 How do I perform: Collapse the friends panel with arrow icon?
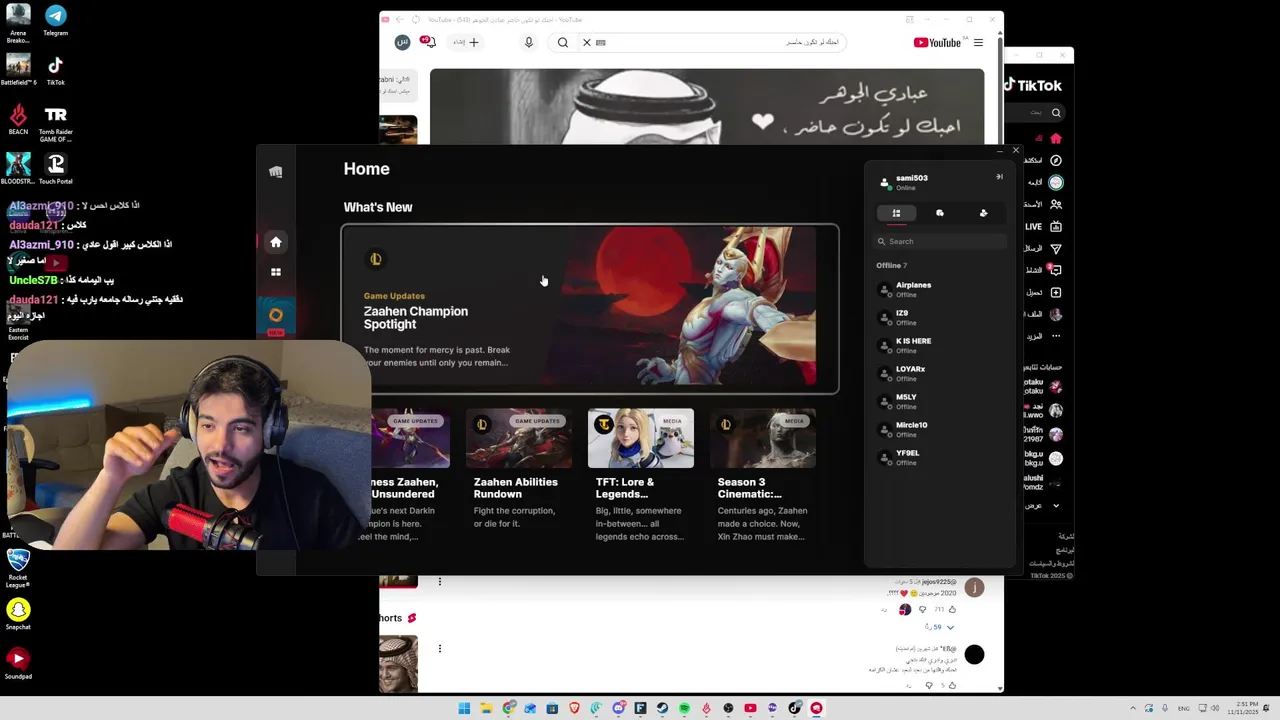(x=999, y=177)
